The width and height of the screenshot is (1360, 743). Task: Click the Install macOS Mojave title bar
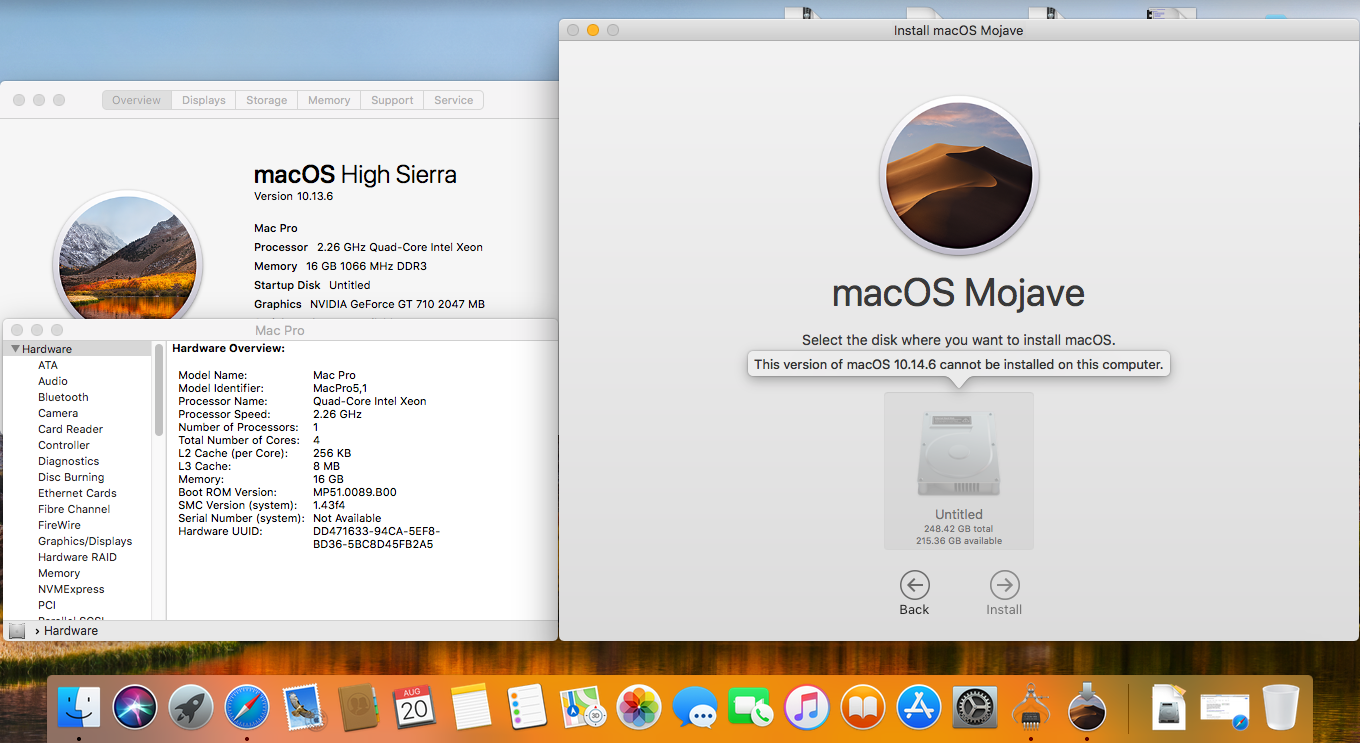point(958,30)
